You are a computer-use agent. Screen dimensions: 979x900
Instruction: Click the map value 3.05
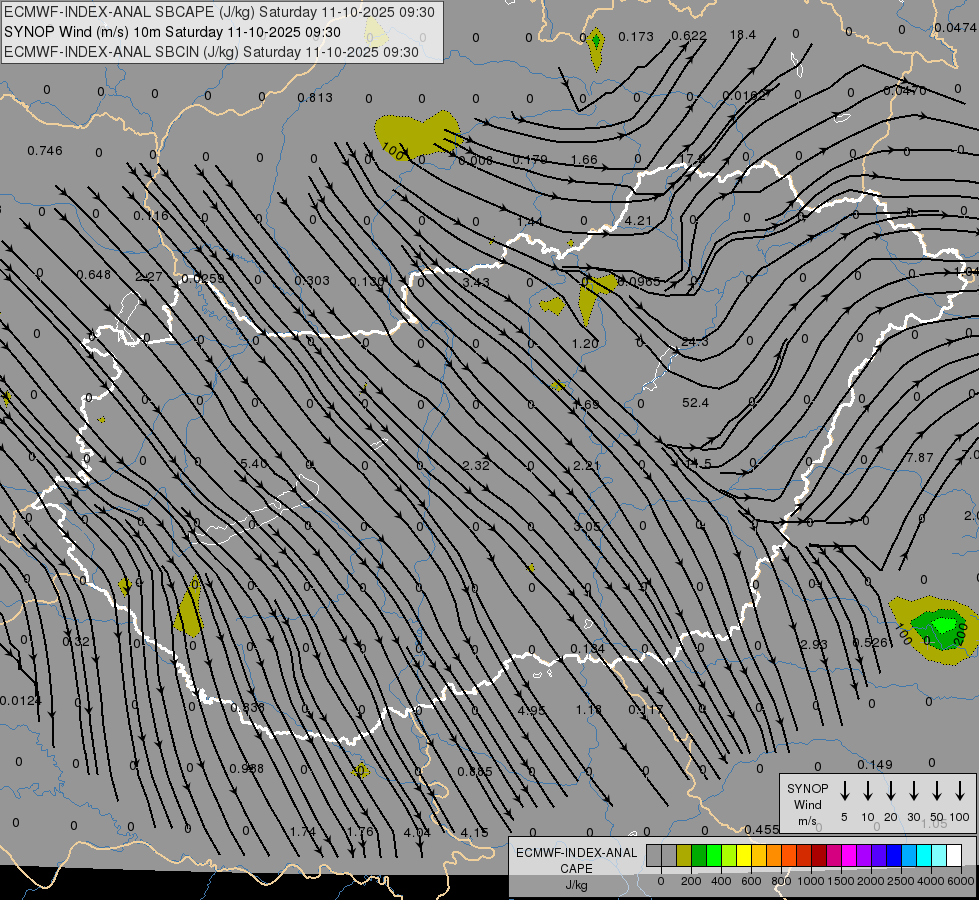(587, 527)
